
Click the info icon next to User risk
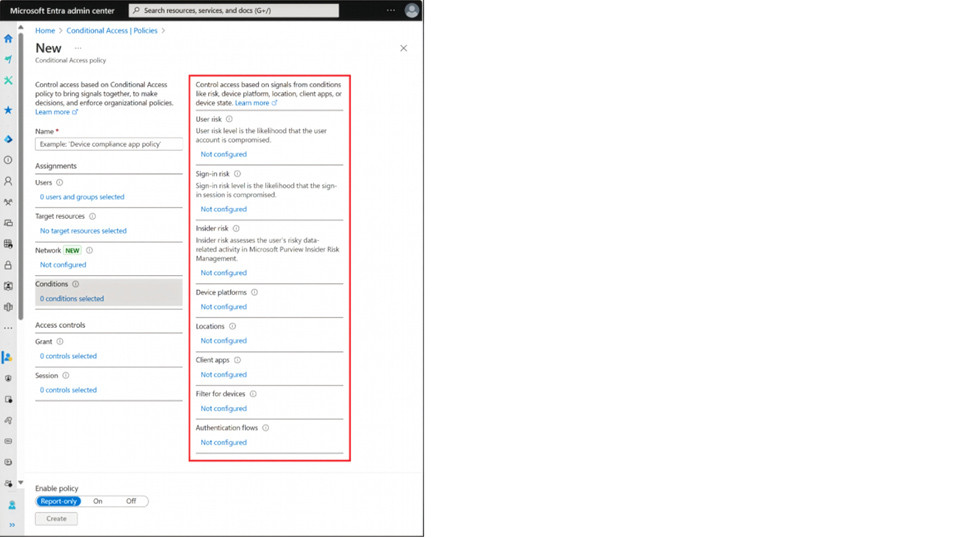pos(229,119)
